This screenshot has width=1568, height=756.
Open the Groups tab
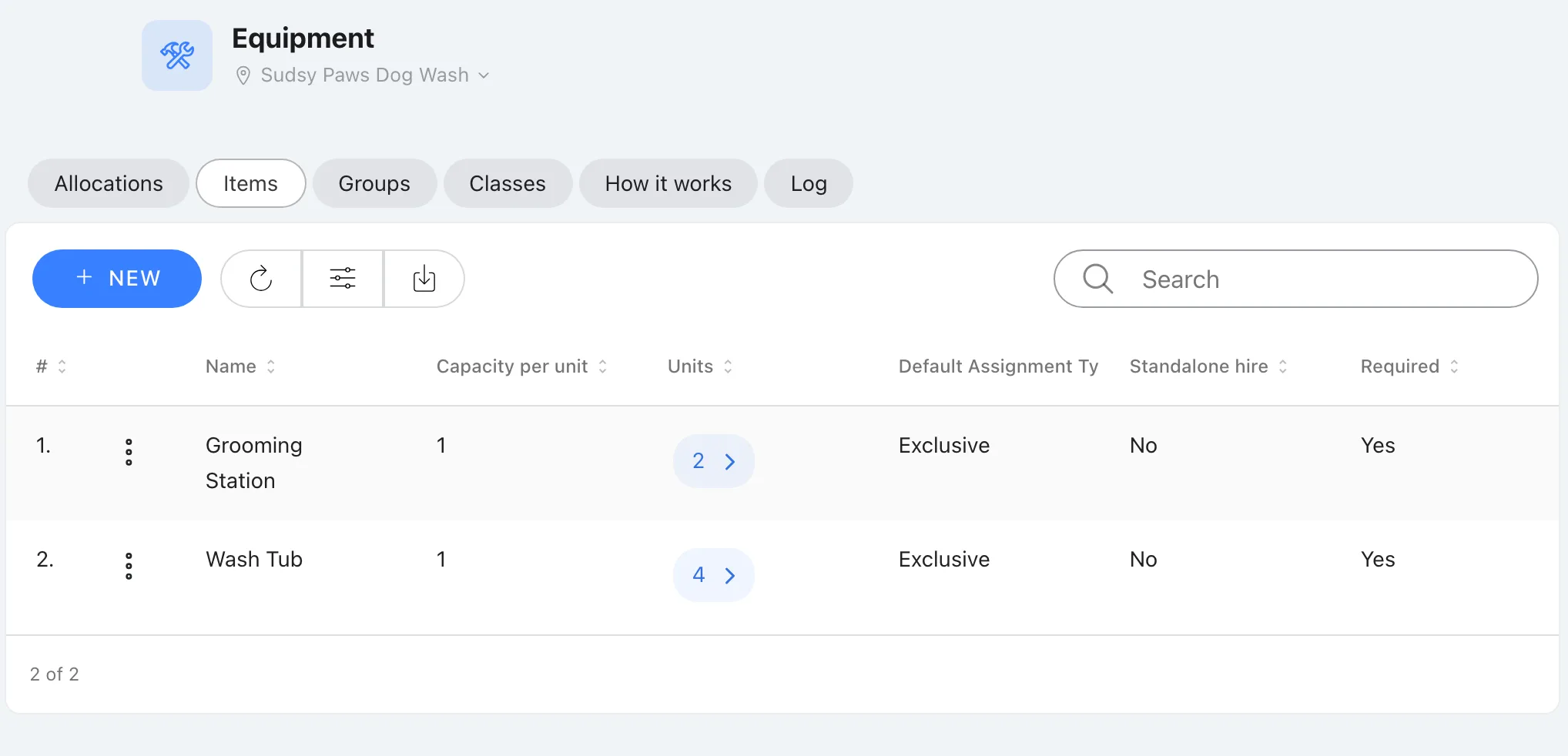(x=374, y=183)
